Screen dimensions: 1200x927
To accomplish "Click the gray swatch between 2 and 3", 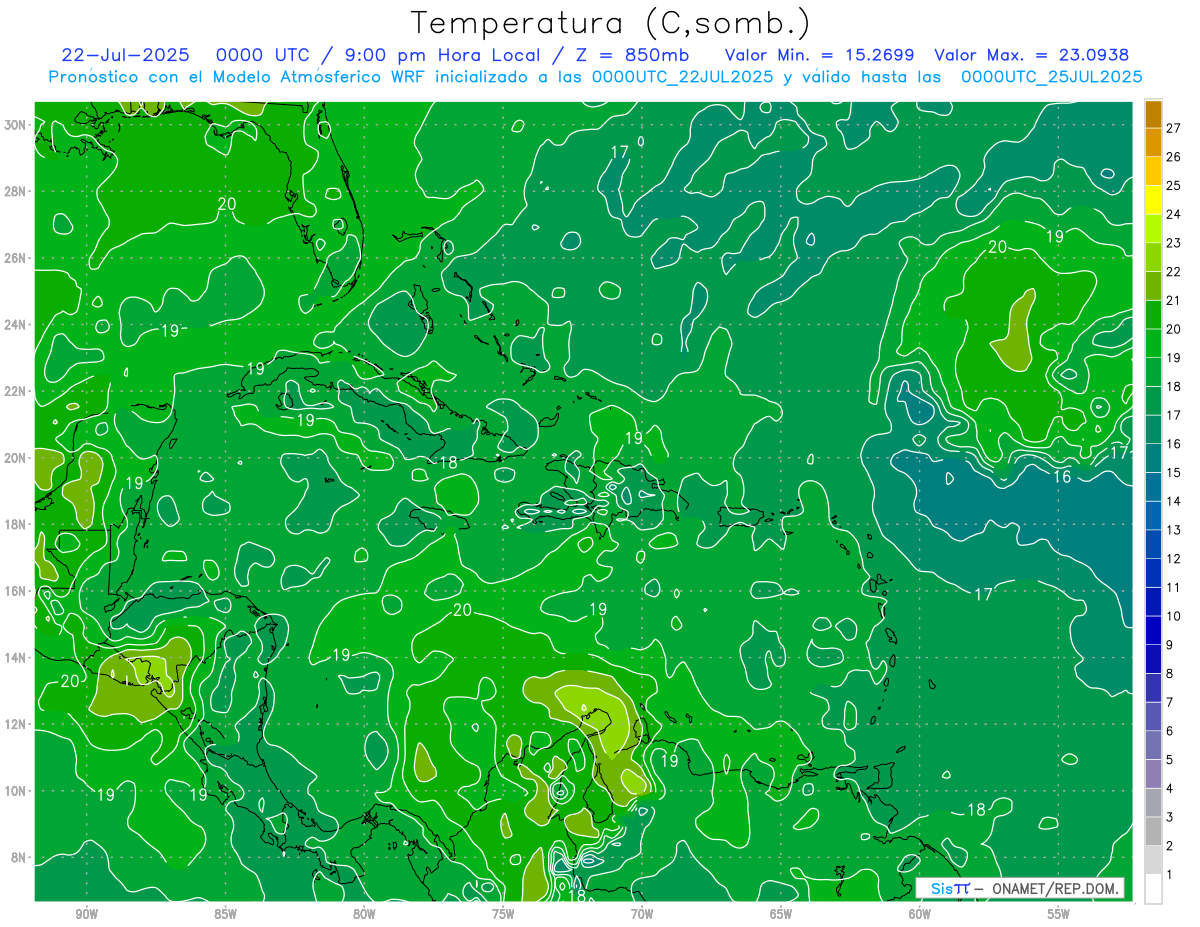I will coord(1154,832).
